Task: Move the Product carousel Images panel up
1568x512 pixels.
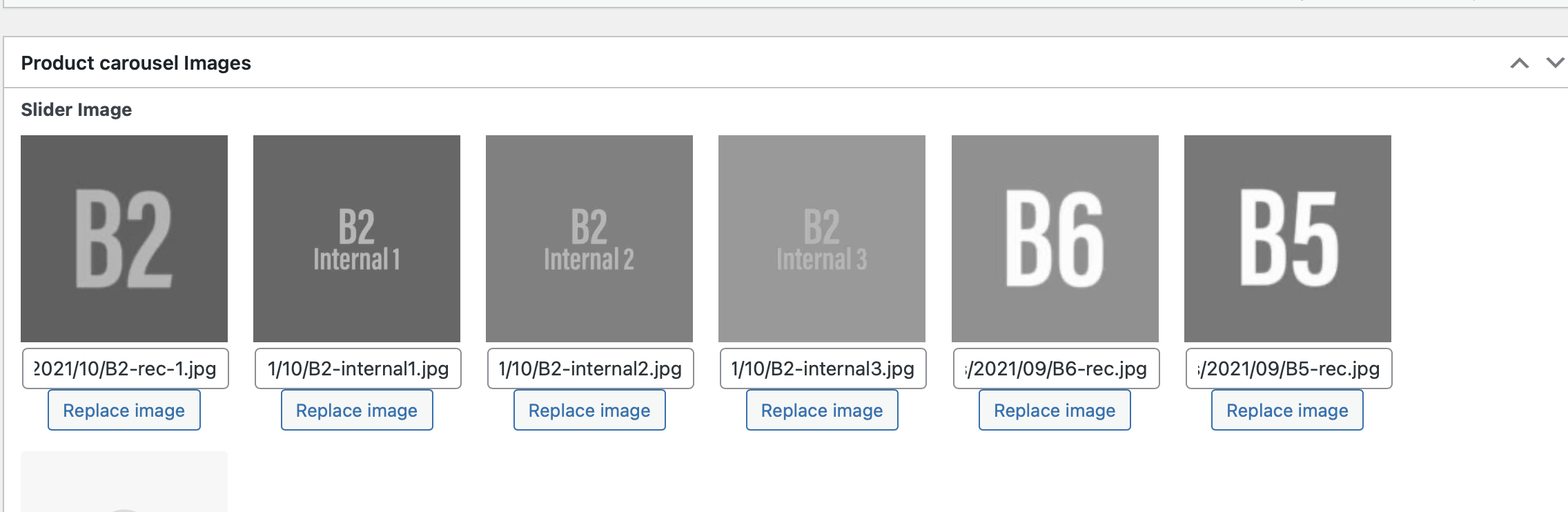Action: (1519, 63)
